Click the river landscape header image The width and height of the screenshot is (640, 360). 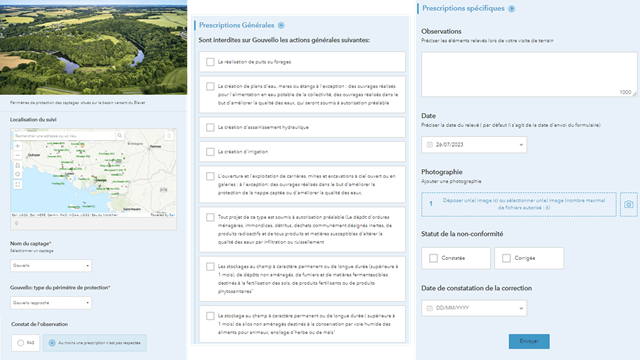93,47
